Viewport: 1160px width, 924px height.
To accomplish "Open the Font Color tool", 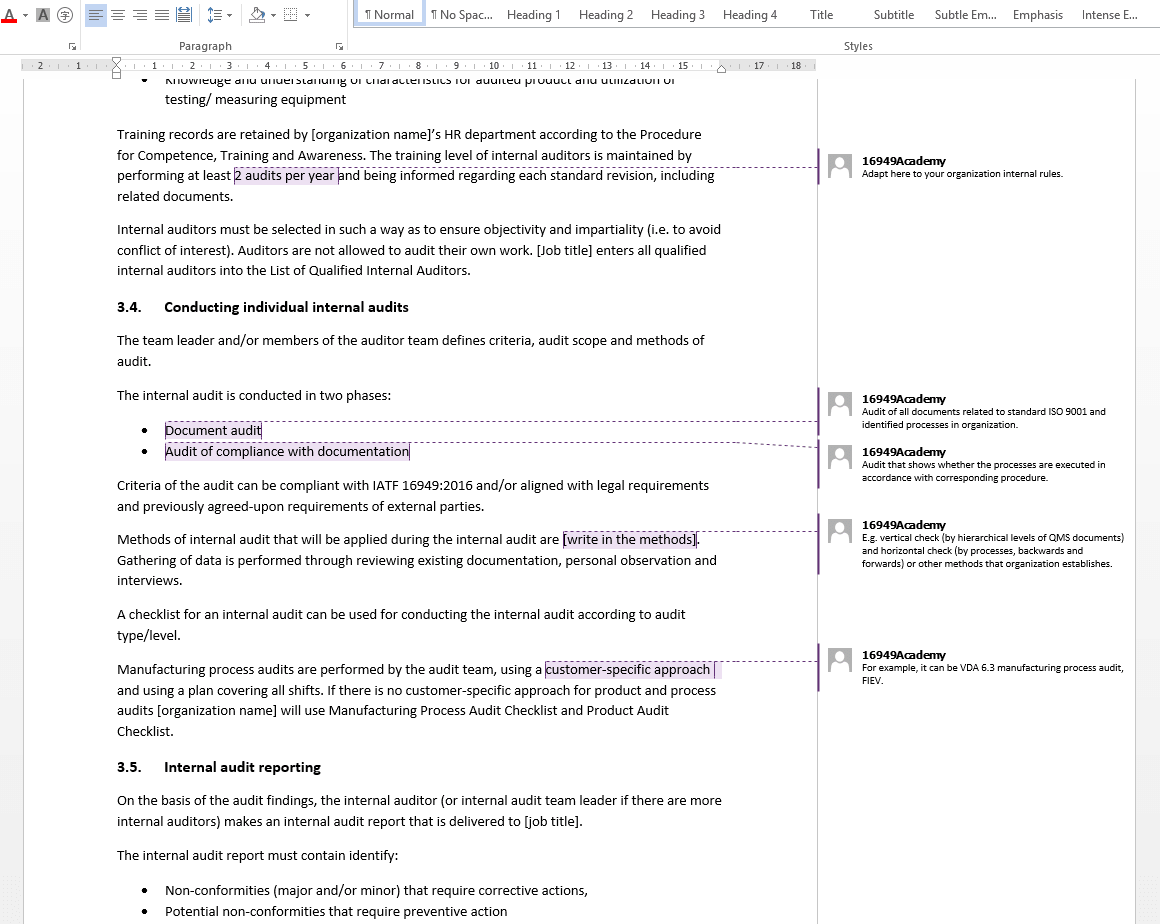I will point(10,15).
